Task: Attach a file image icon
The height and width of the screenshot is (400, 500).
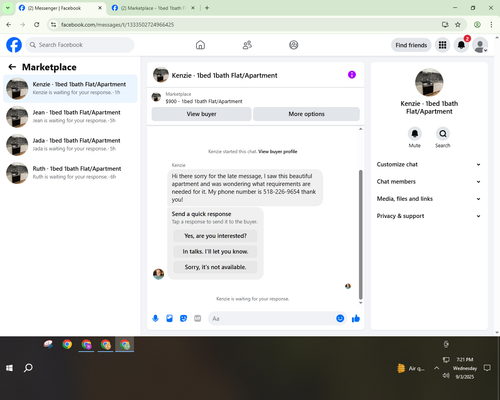Action: (170, 319)
